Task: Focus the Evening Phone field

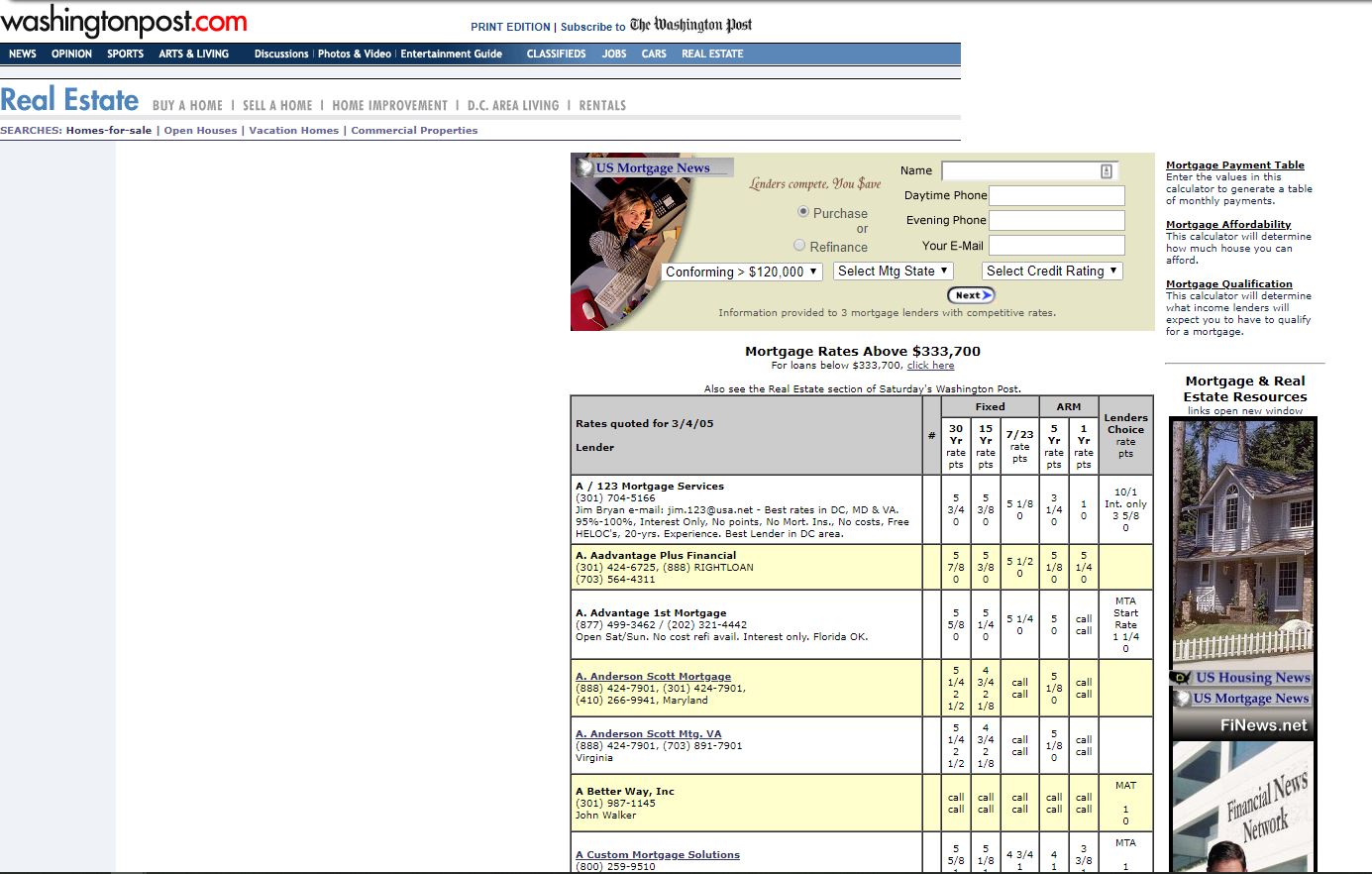Action: [1057, 221]
